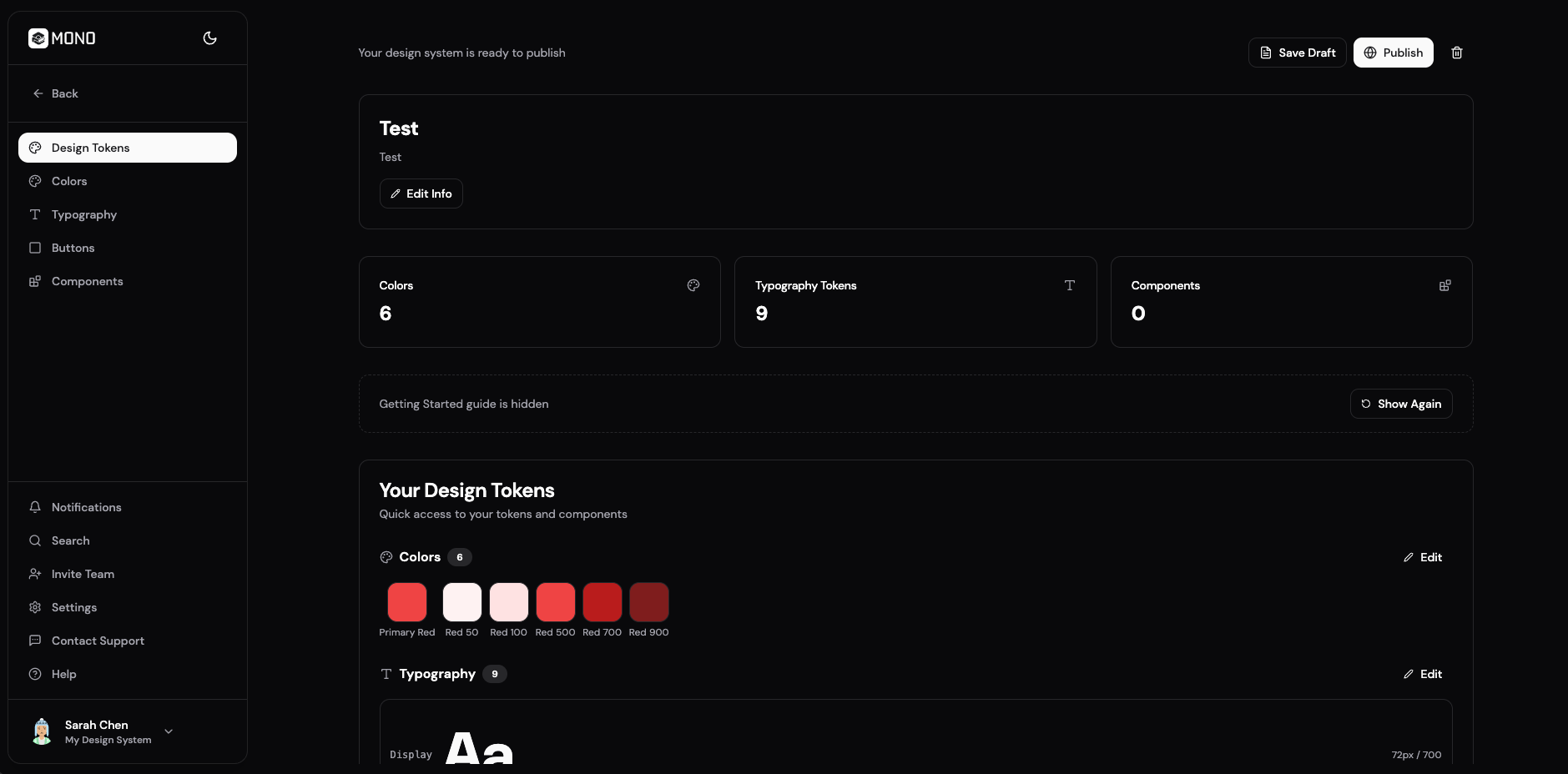Open Search in the sidebar
The height and width of the screenshot is (774, 1568).
pyautogui.click(x=70, y=540)
